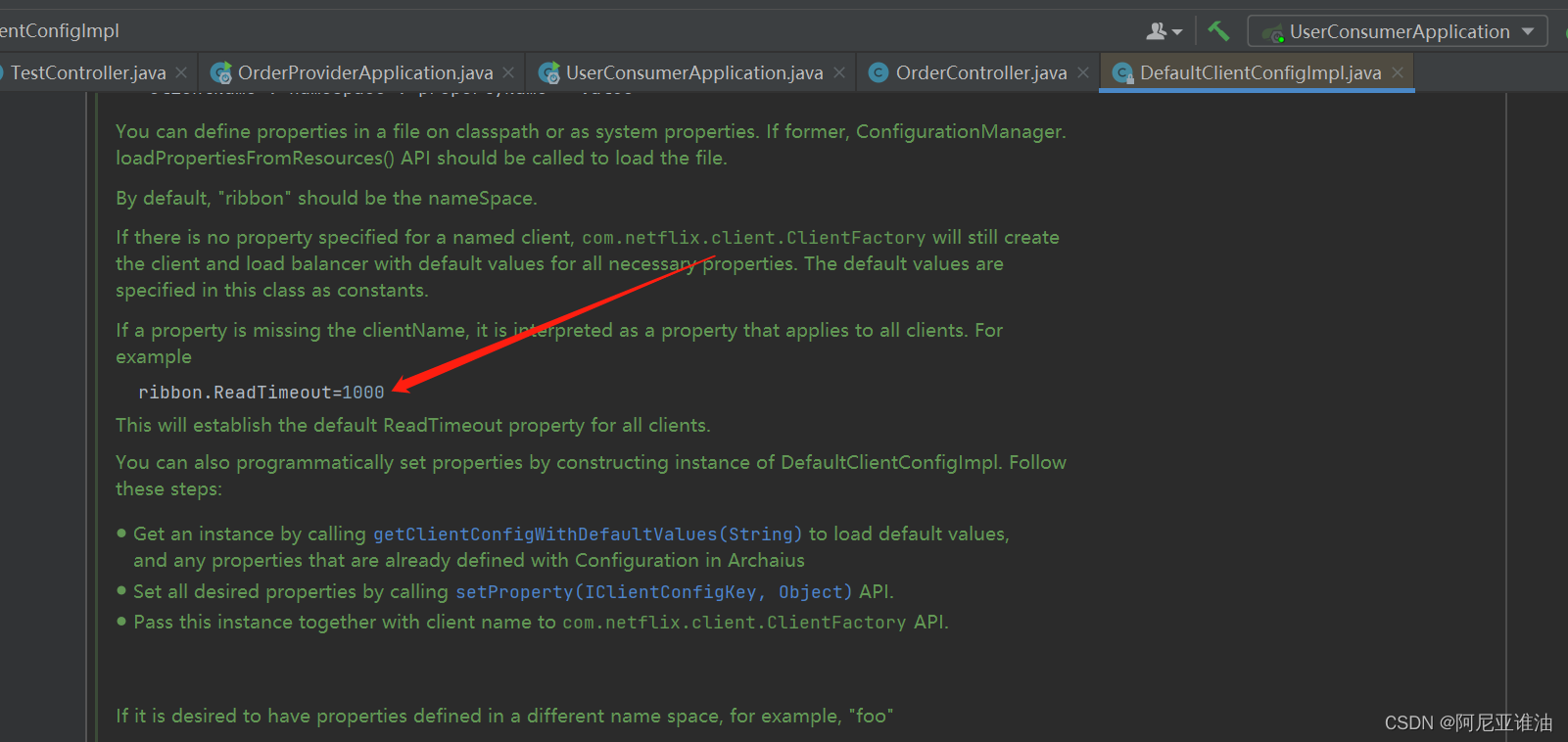The image size is (1568, 742).
Task: Click 'This will establish the default ReadTimeout' sentence
Action: pyautogui.click(x=413, y=425)
